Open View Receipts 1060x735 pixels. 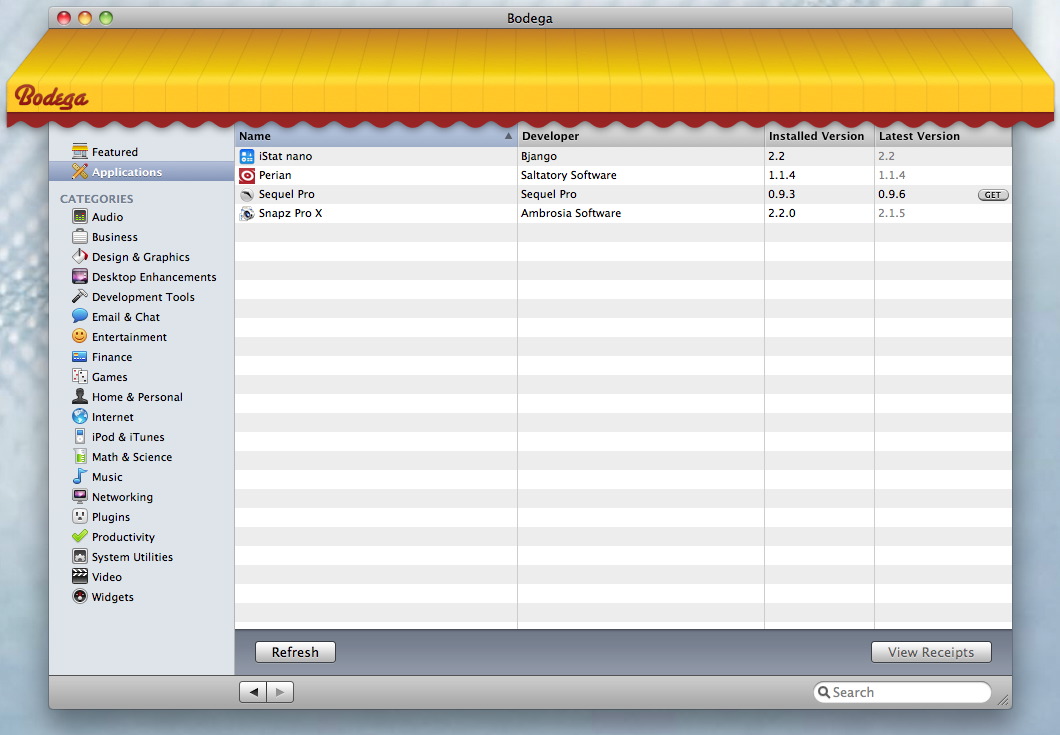pos(931,653)
